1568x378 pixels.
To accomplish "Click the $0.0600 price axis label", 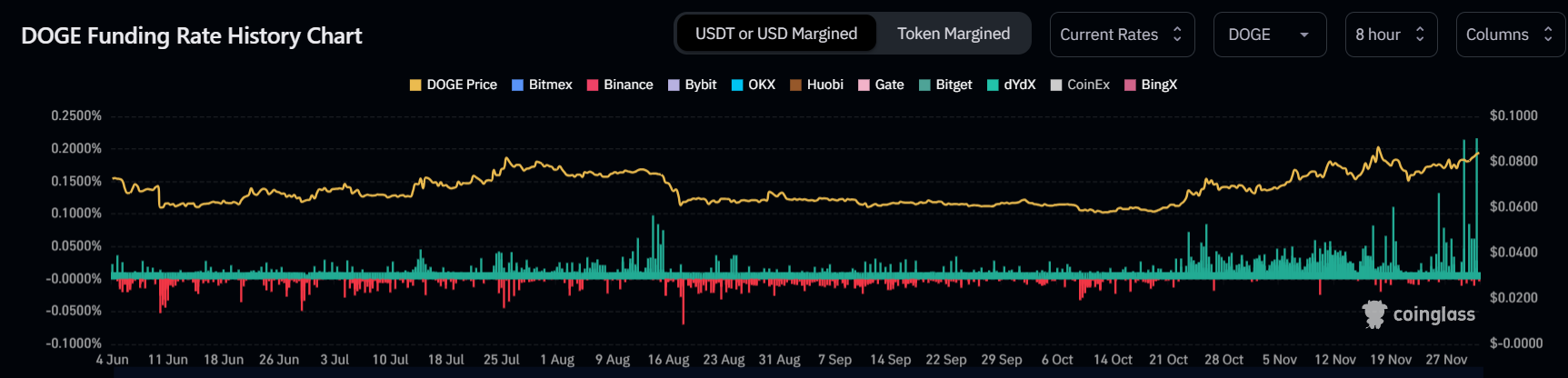I will click(x=1513, y=206).
